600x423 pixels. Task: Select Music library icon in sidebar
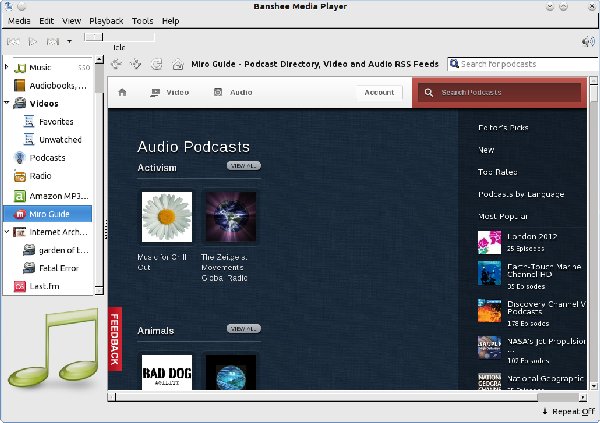pyautogui.click(x=20, y=68)
